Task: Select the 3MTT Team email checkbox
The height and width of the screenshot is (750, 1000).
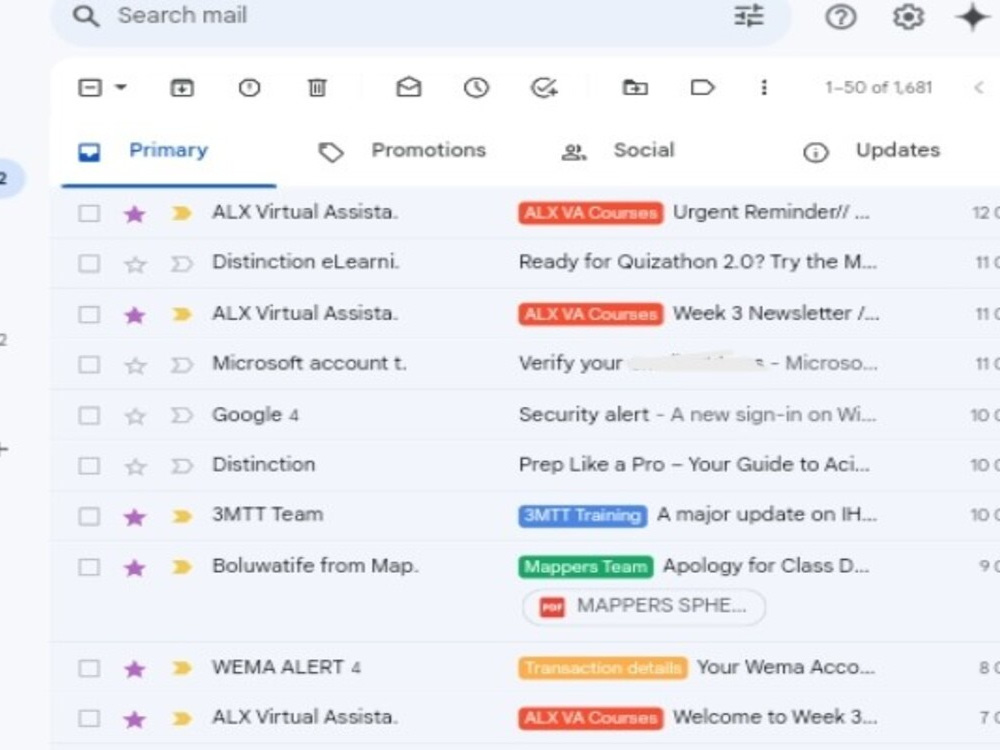Action: (89, 515)
